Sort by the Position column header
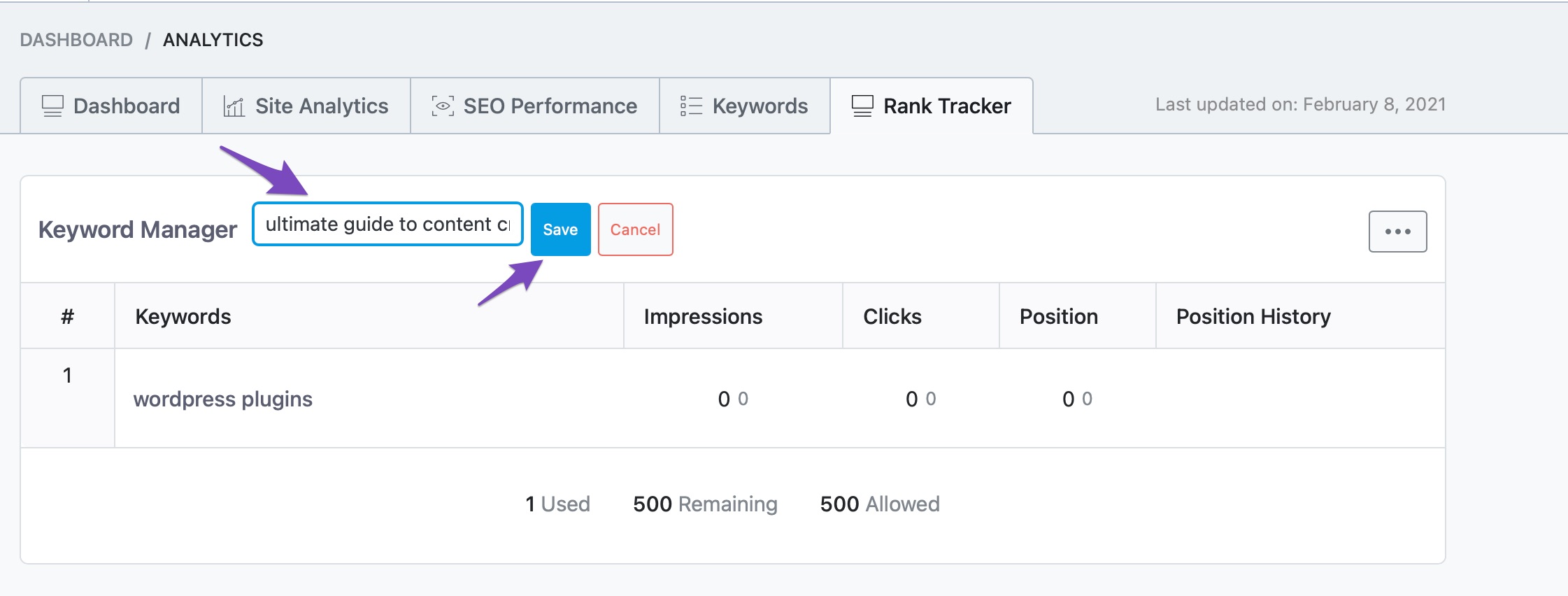 tap(1059, 317)
